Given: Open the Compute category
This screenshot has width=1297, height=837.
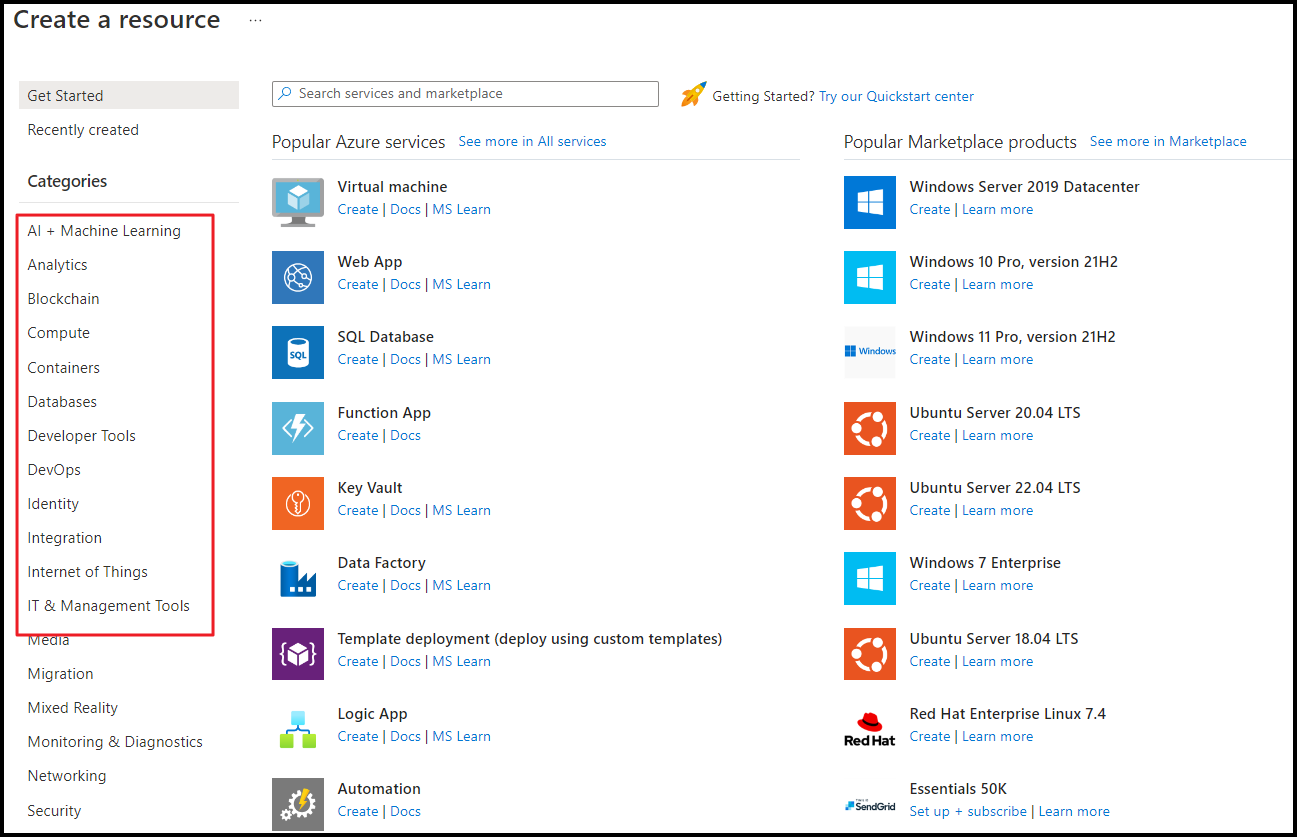Looking at the screenshot, I should click(x=58, y=333).
